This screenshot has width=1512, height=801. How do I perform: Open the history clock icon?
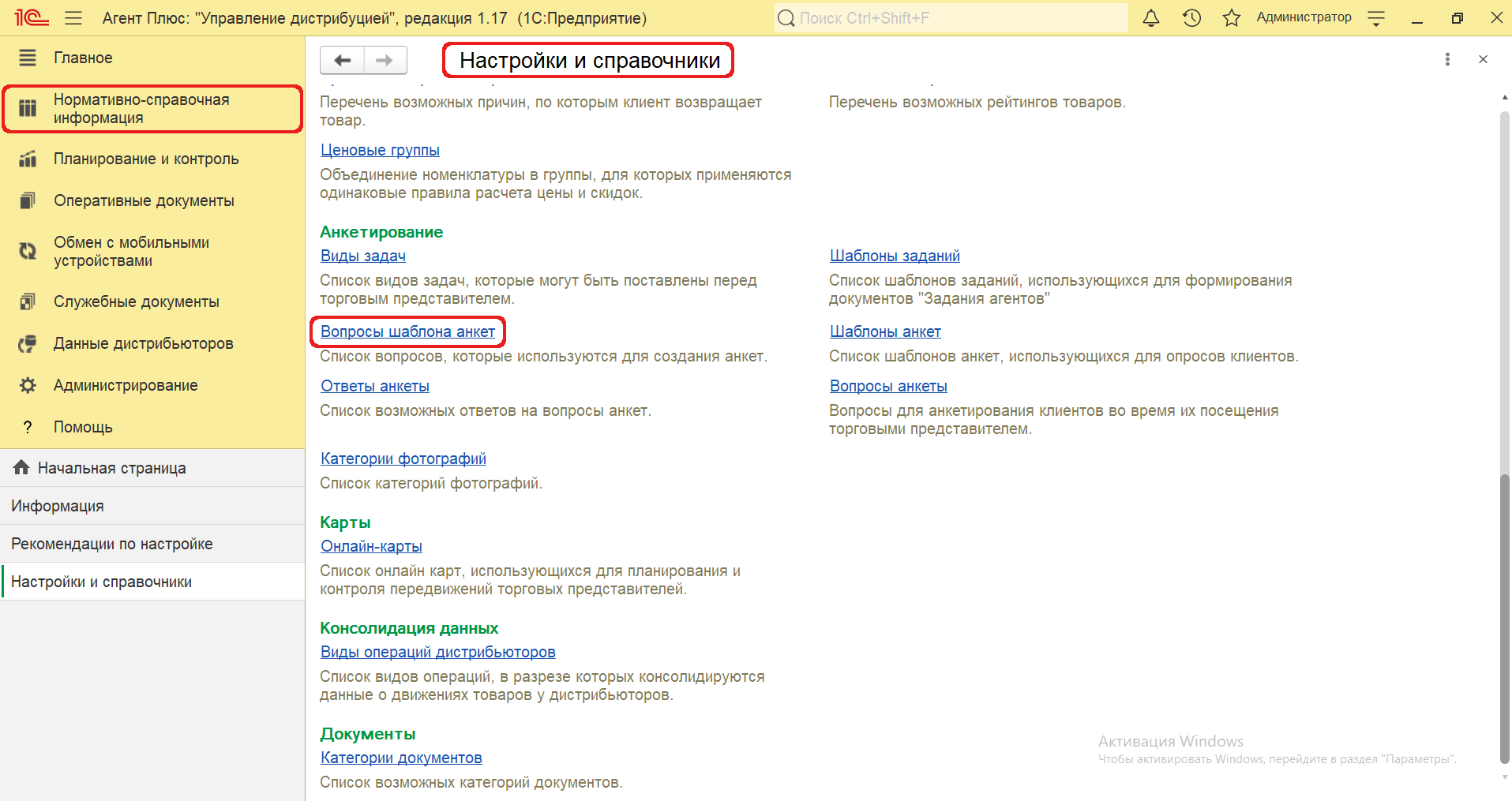1191,18
